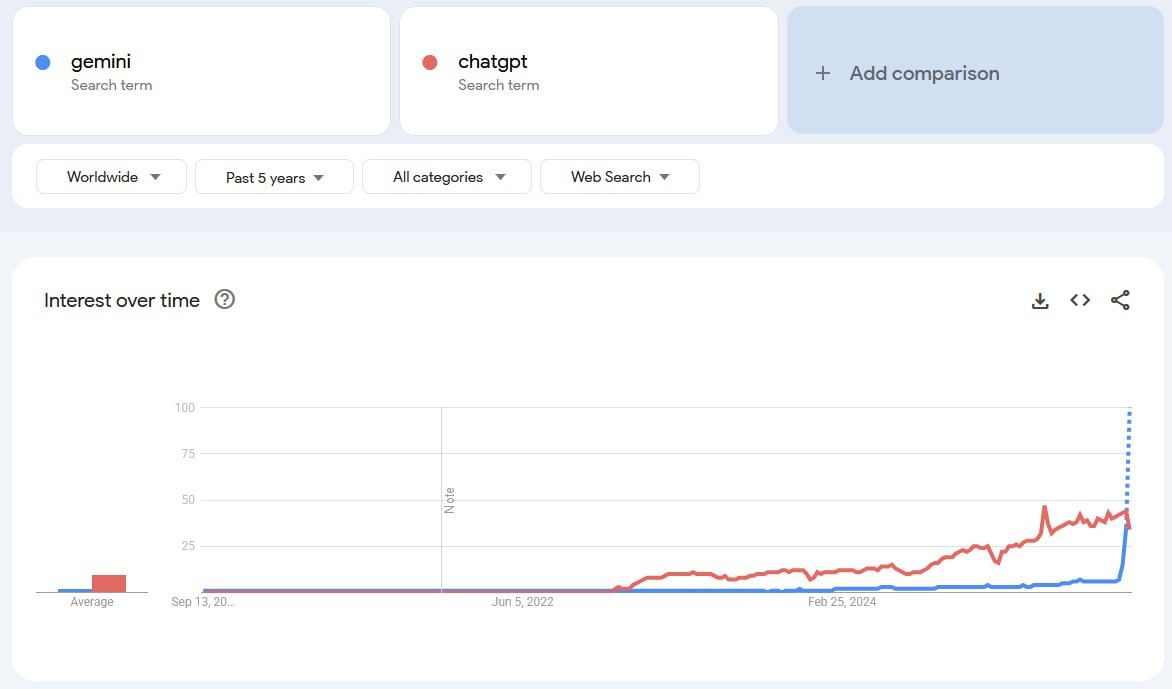This screenshot has height=689, width=1172.
Task: Click the red chatgpt average bar
Action: click(x=109, y=583)
